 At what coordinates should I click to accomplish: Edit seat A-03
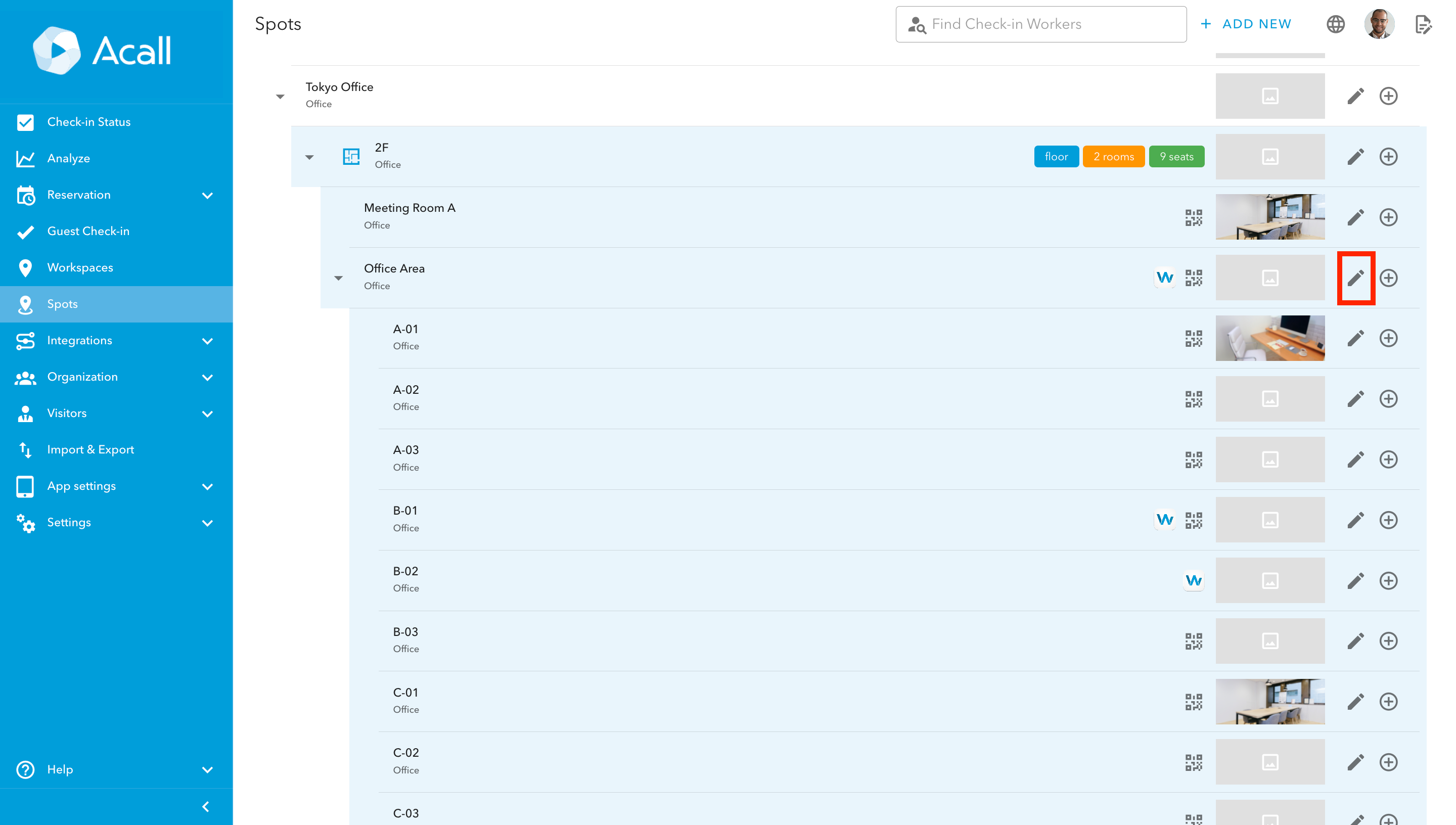(x=1355, y=460)
